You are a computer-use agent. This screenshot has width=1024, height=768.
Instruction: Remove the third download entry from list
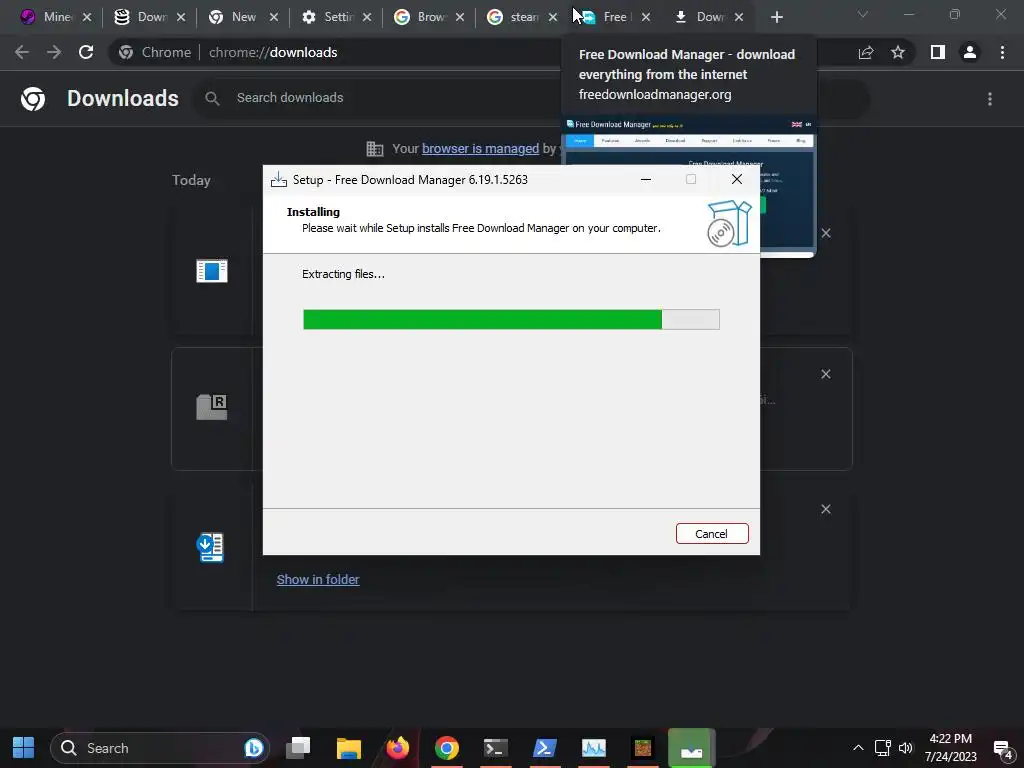tap(825, 509)
